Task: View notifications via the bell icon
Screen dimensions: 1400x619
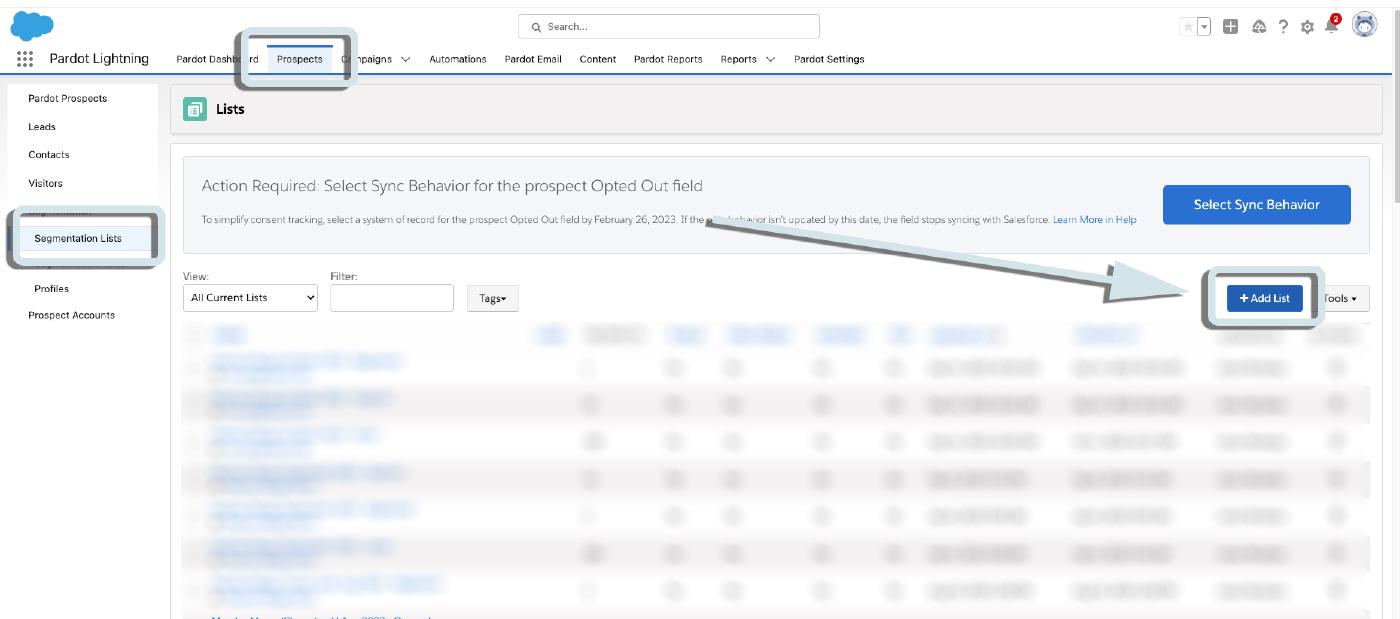Action: [1331, 27]
